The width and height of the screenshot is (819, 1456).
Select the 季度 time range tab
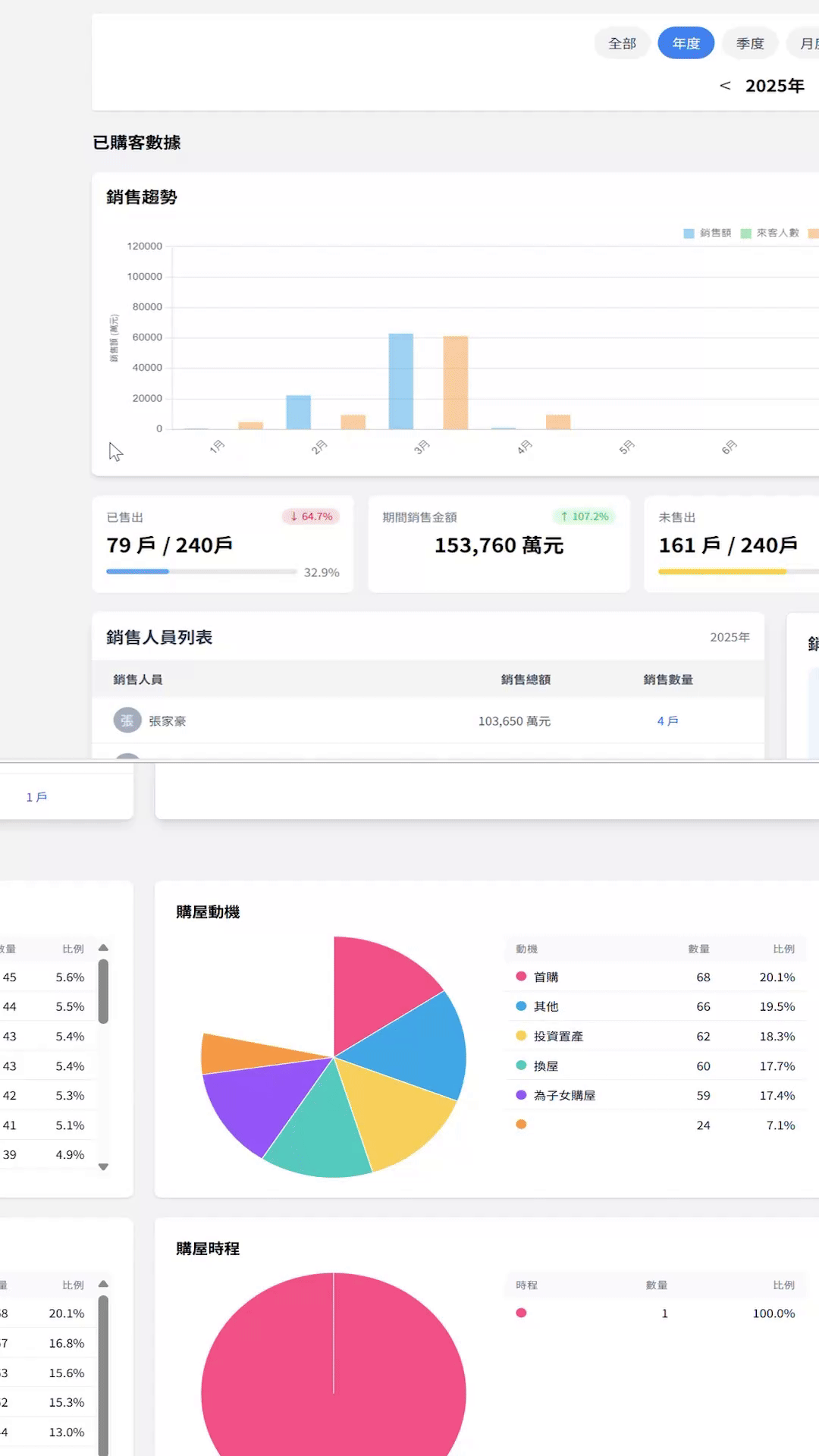(x=749, y=43)
